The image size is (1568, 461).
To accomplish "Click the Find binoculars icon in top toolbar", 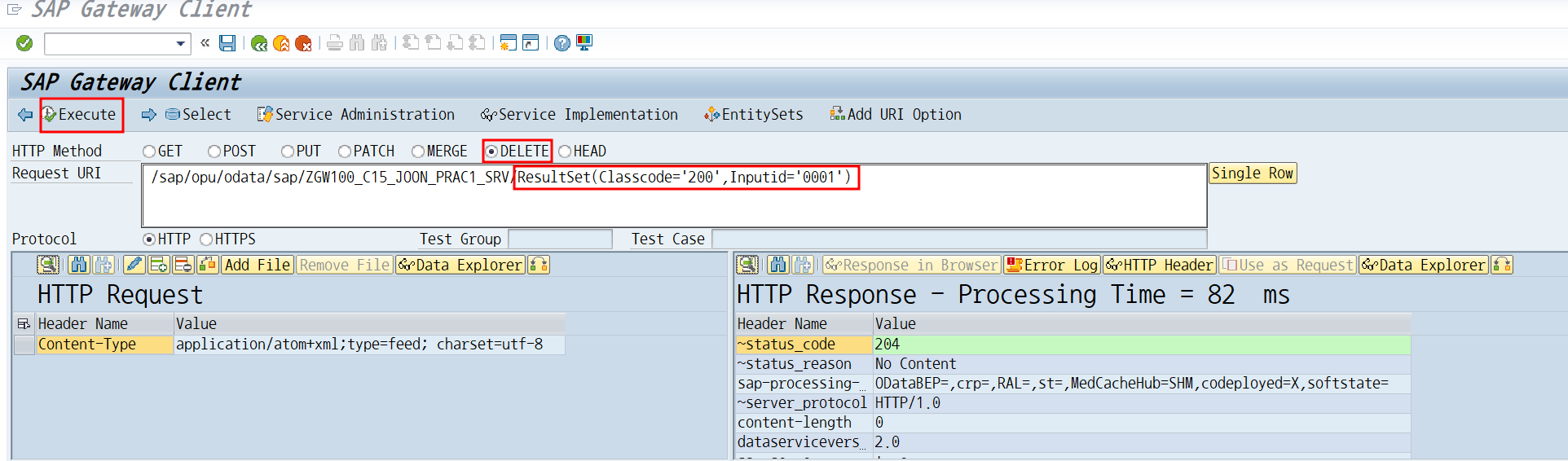I will tap(357, 43).
